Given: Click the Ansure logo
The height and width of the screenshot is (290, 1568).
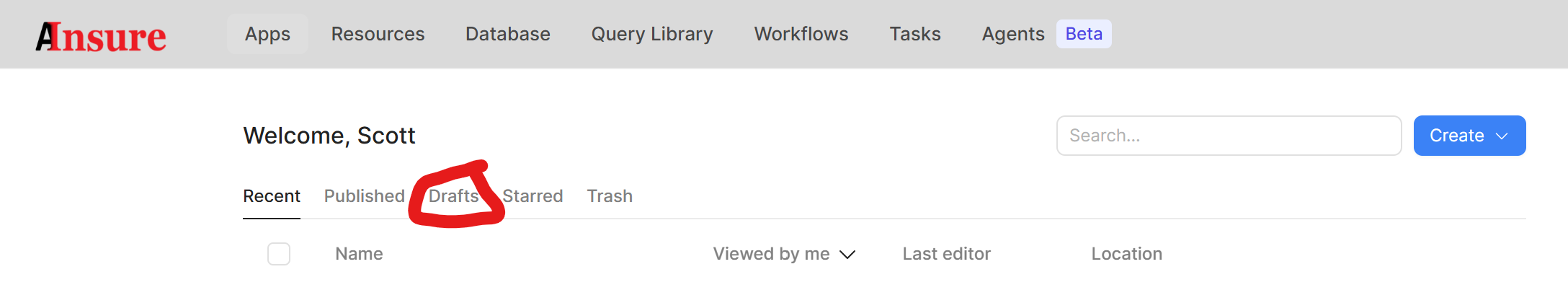Looking at the screenshot, I should (101, 36).
